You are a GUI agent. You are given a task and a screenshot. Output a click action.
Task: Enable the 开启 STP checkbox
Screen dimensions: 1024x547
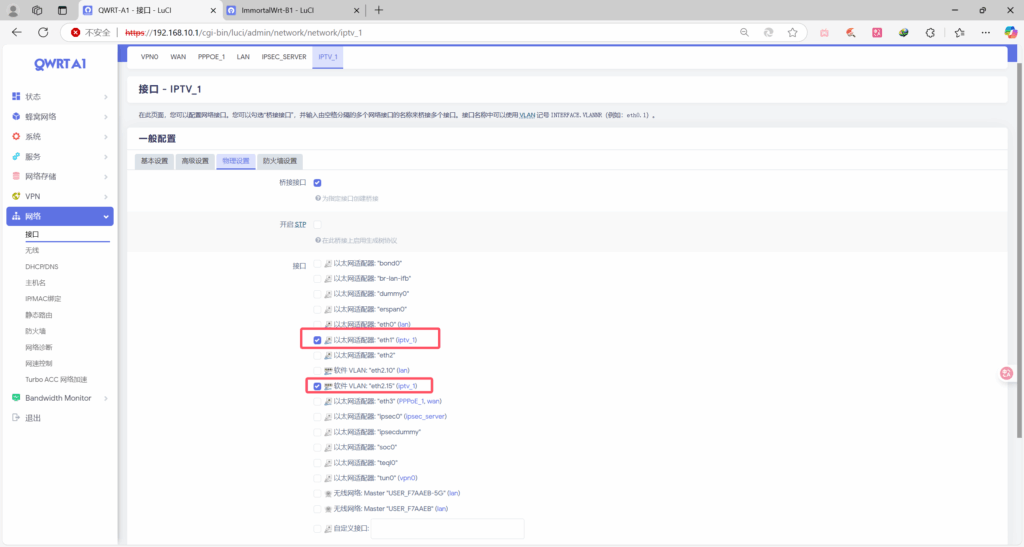pos(317,224)
